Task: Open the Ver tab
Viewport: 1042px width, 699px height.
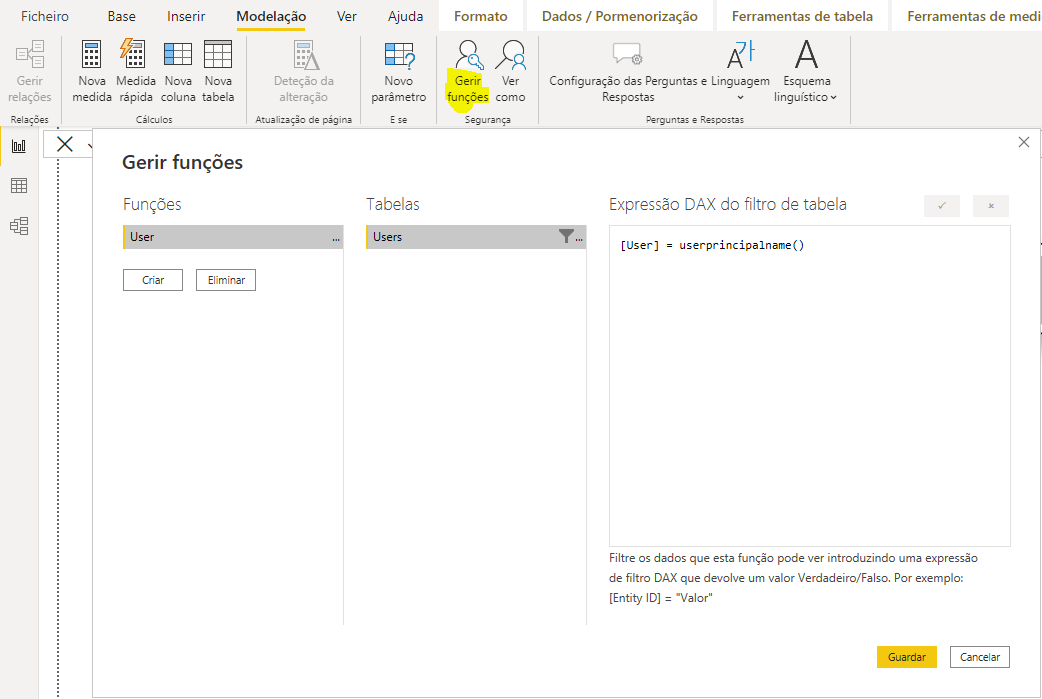Action: coord(347,16)
